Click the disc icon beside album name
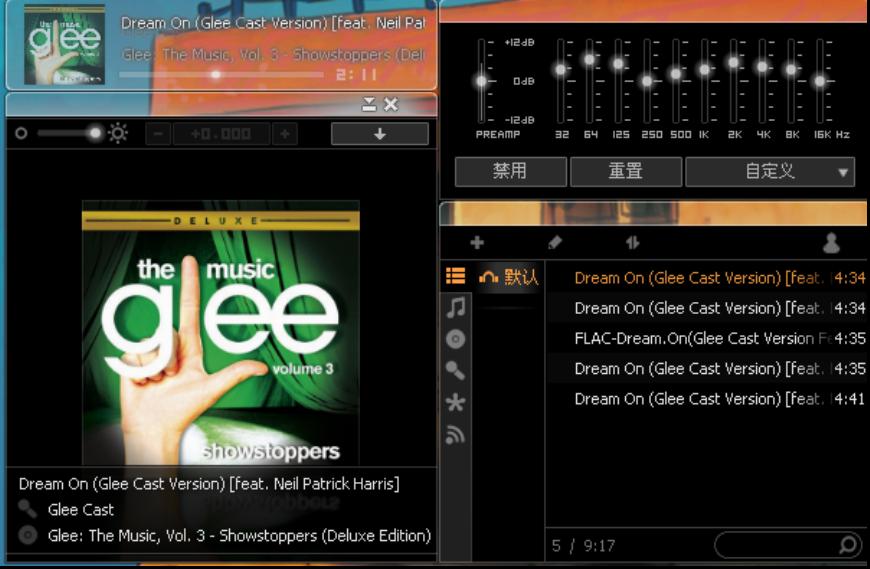 pos(27,535)
